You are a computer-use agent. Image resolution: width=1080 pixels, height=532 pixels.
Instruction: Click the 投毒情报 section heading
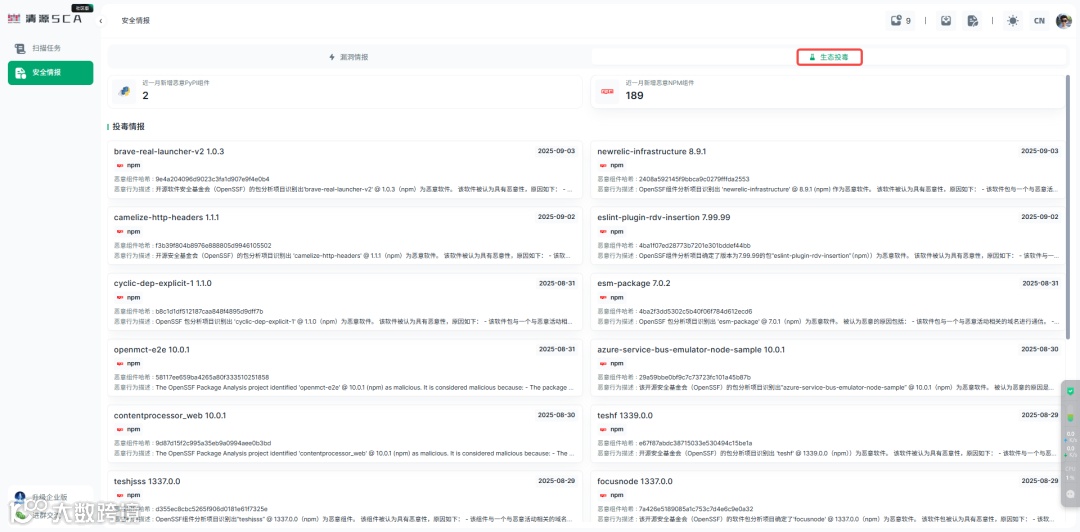[x=128, y=127]
